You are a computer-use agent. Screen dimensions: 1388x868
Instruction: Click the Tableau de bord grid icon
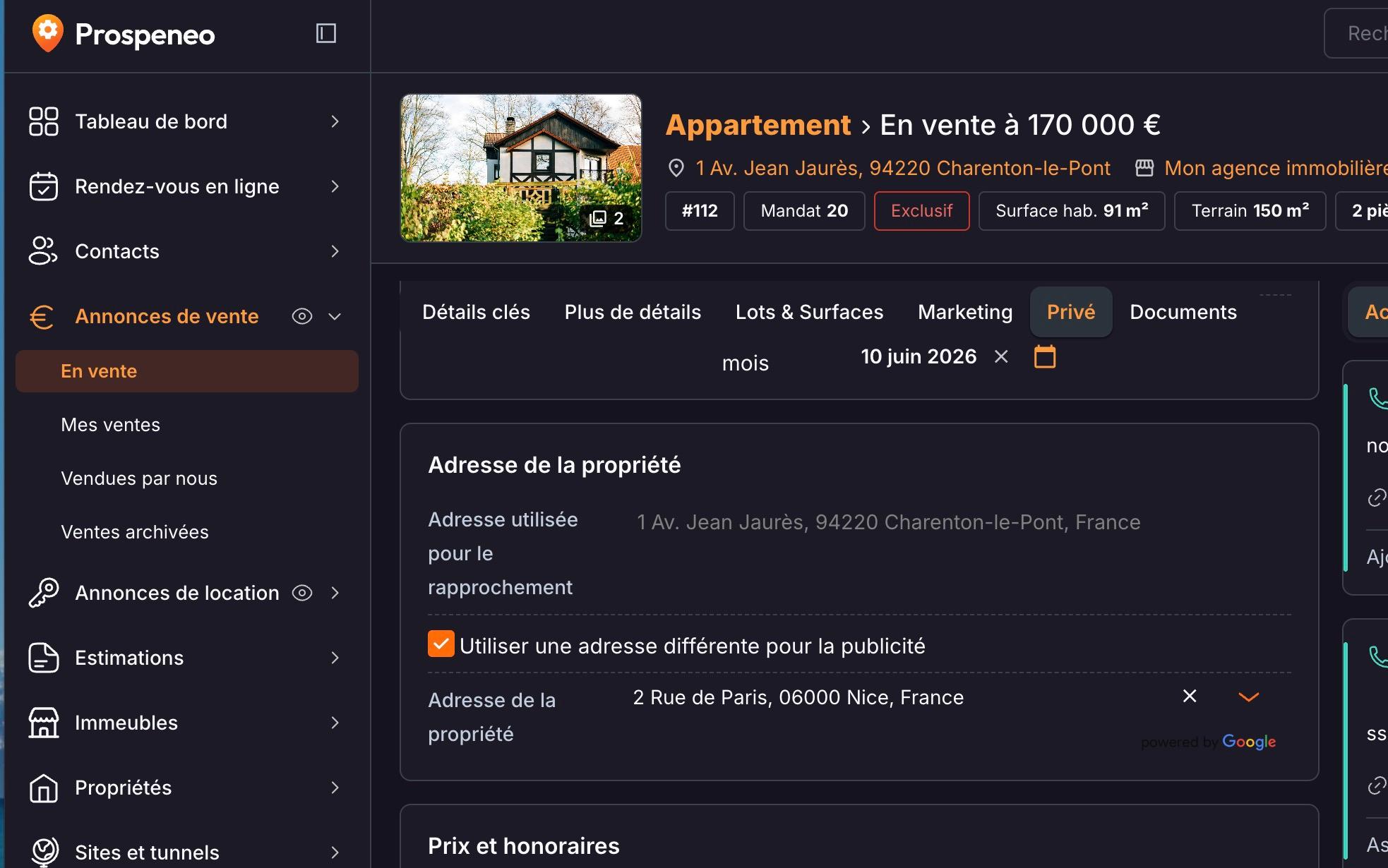click(43, 121)
